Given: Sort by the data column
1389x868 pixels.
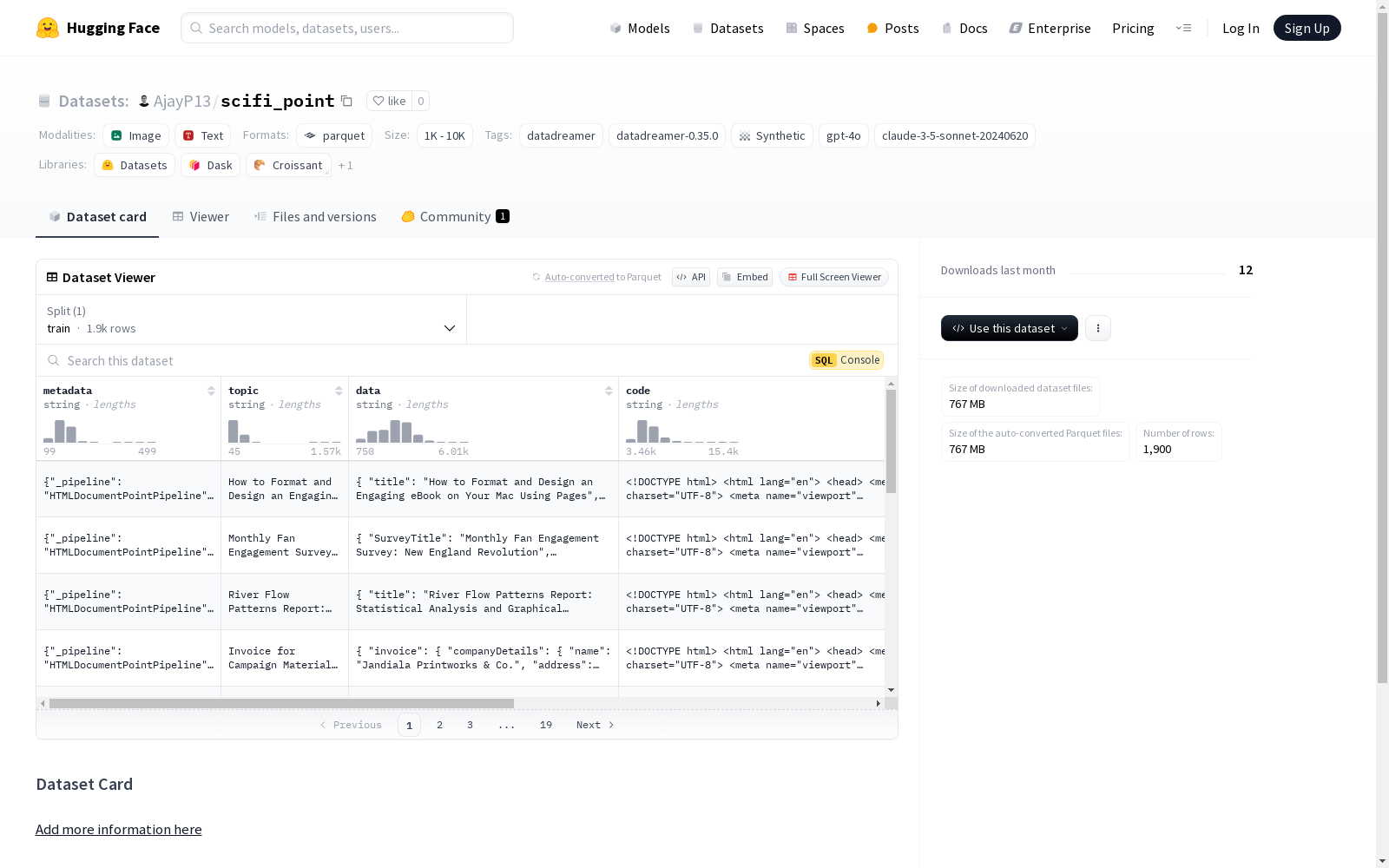Looking at the screenshot, I should [x=609, y=391].
